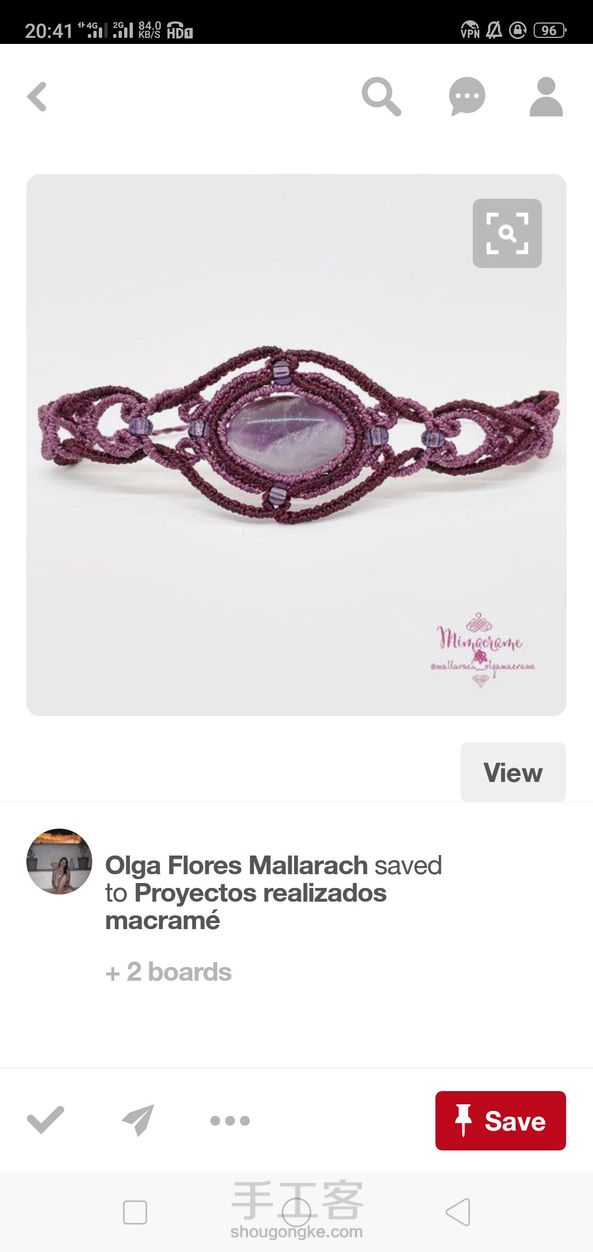Open more options three-dot menu
The width and height of the screenshot is (593, 1252).
[229, 1121]
